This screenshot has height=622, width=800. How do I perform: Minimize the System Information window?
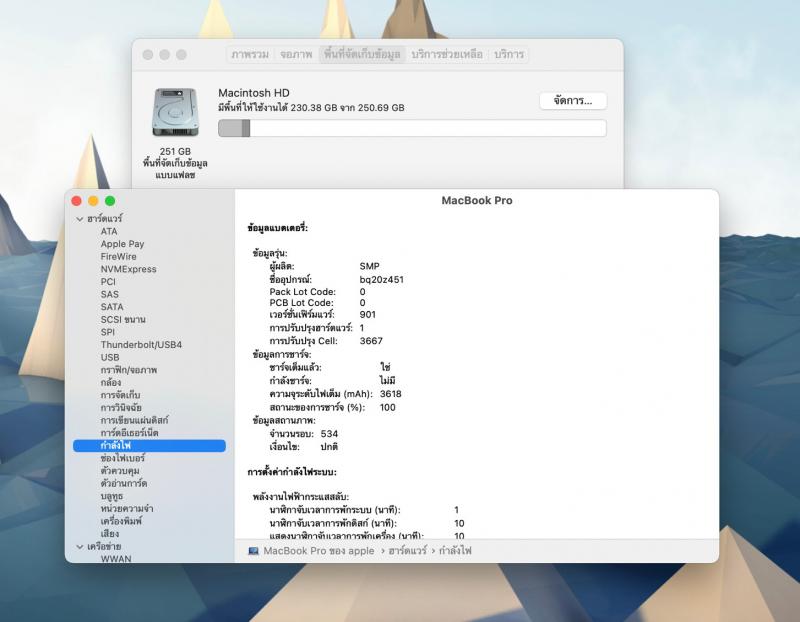click(93, 201)
